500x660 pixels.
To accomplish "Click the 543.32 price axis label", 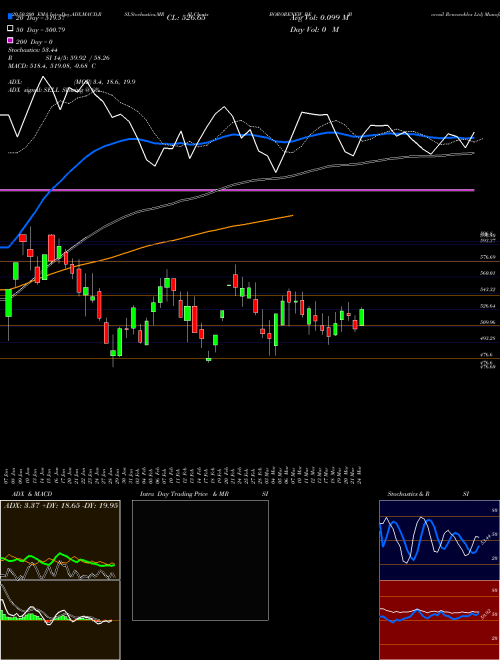I will (x=490, y=290).
